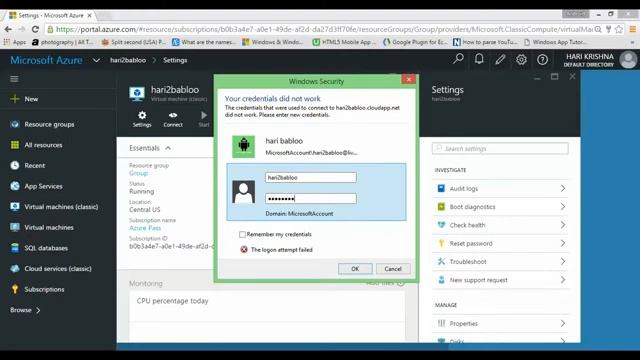Open the Apps bookmarks shortcut
Image resolution: width=640 pixels, height=360 pixels.
click(15, 42)
